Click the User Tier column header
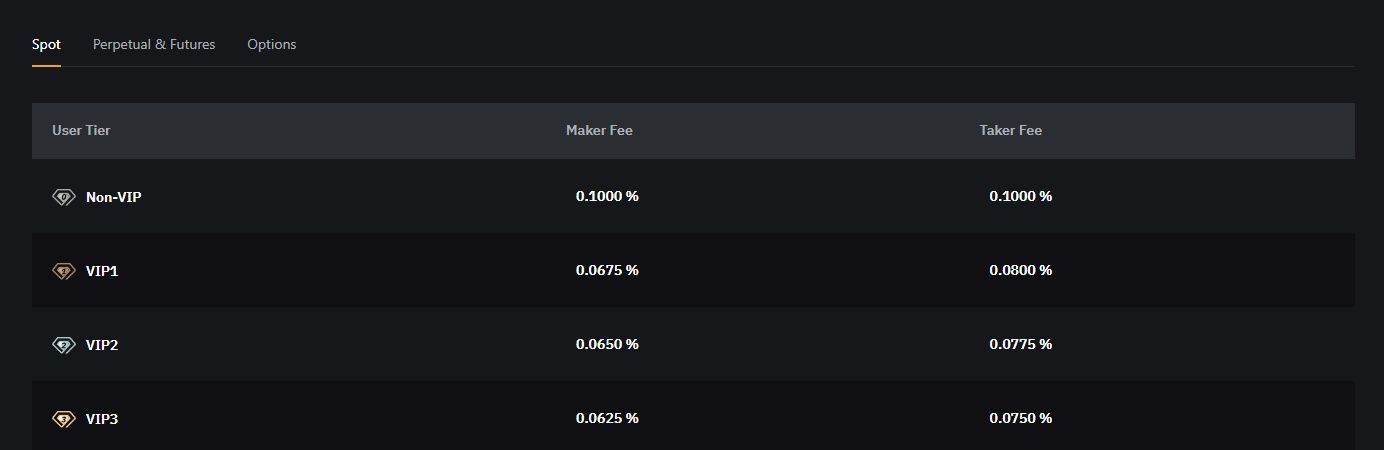1384x450 pixels. click(x=81, y=130)
